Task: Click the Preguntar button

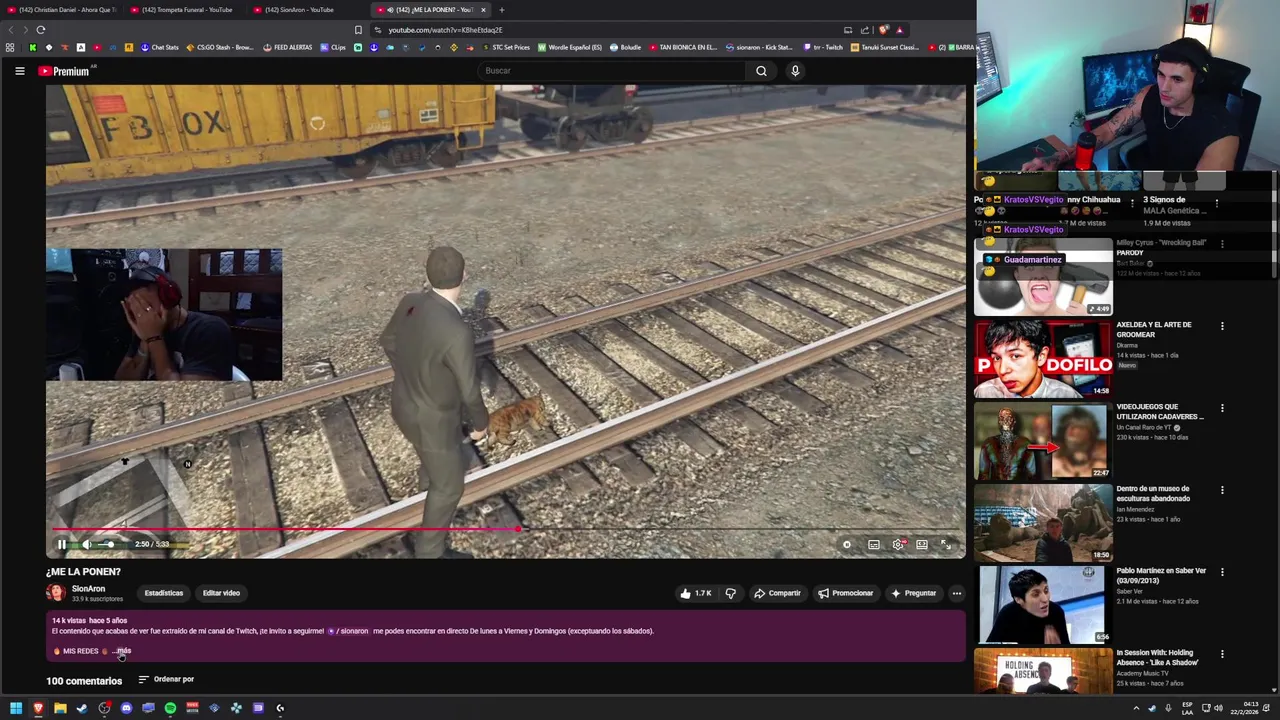Action: [x=913, y=593]
